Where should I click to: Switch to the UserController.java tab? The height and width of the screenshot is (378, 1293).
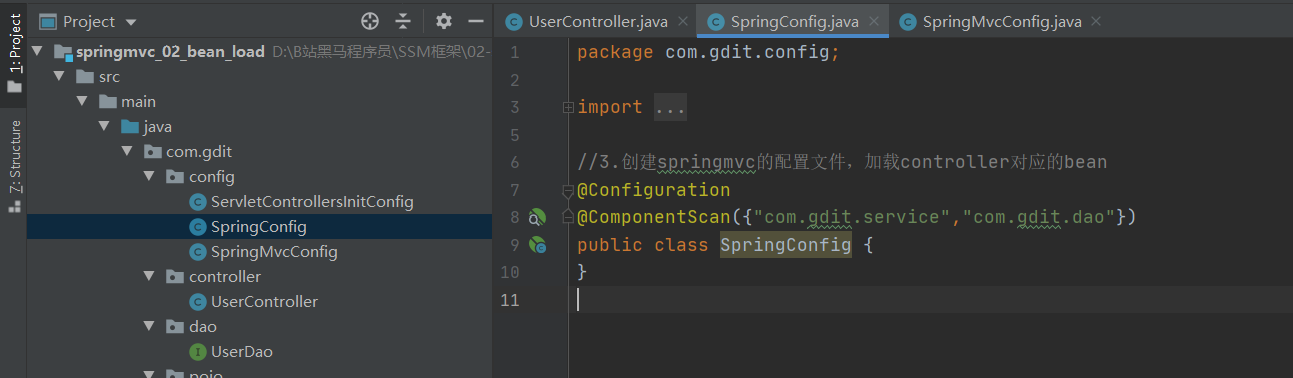coord(586,21)
